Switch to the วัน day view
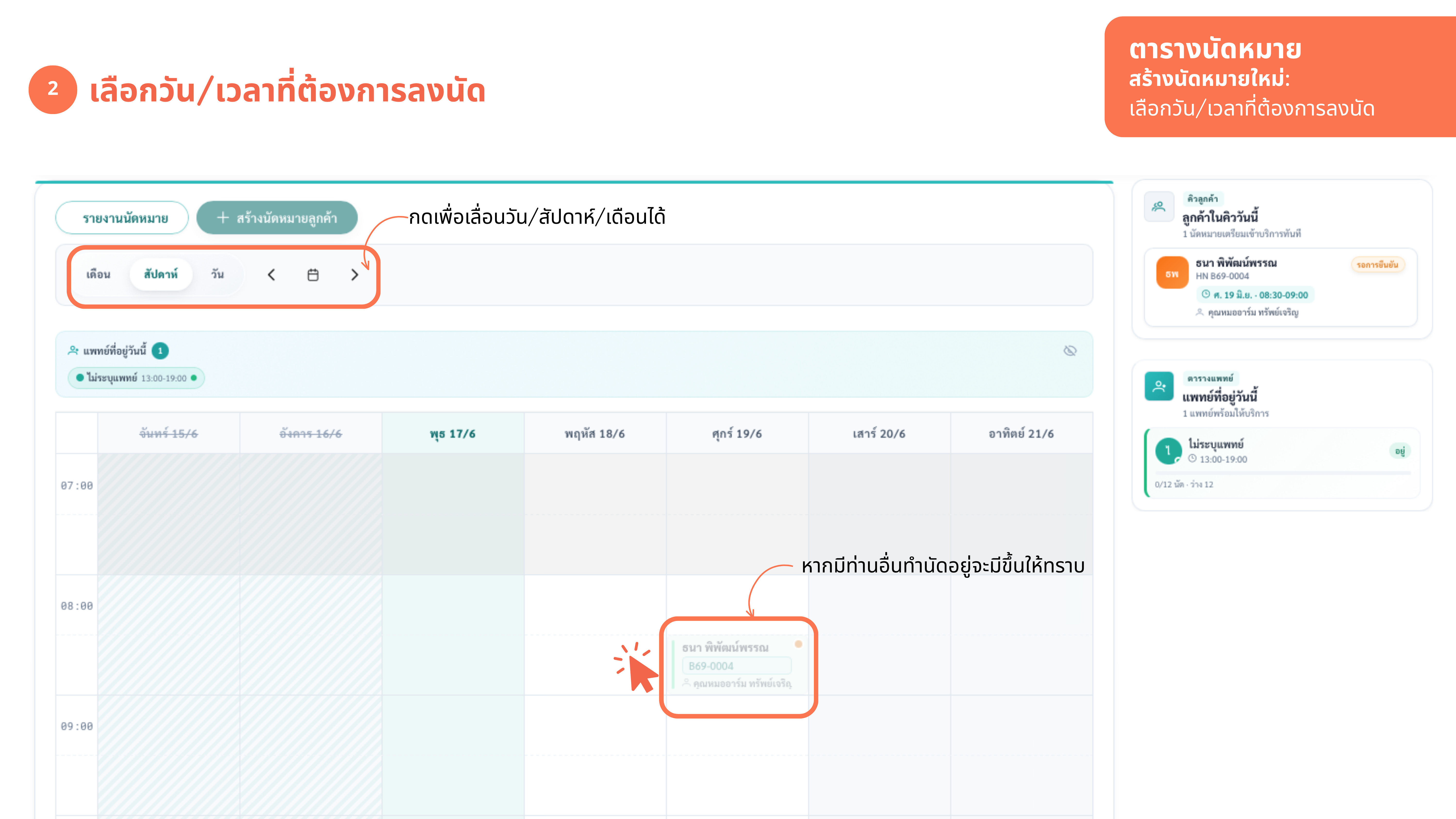This screenshot has height=819, width=1456. [218, 274]
